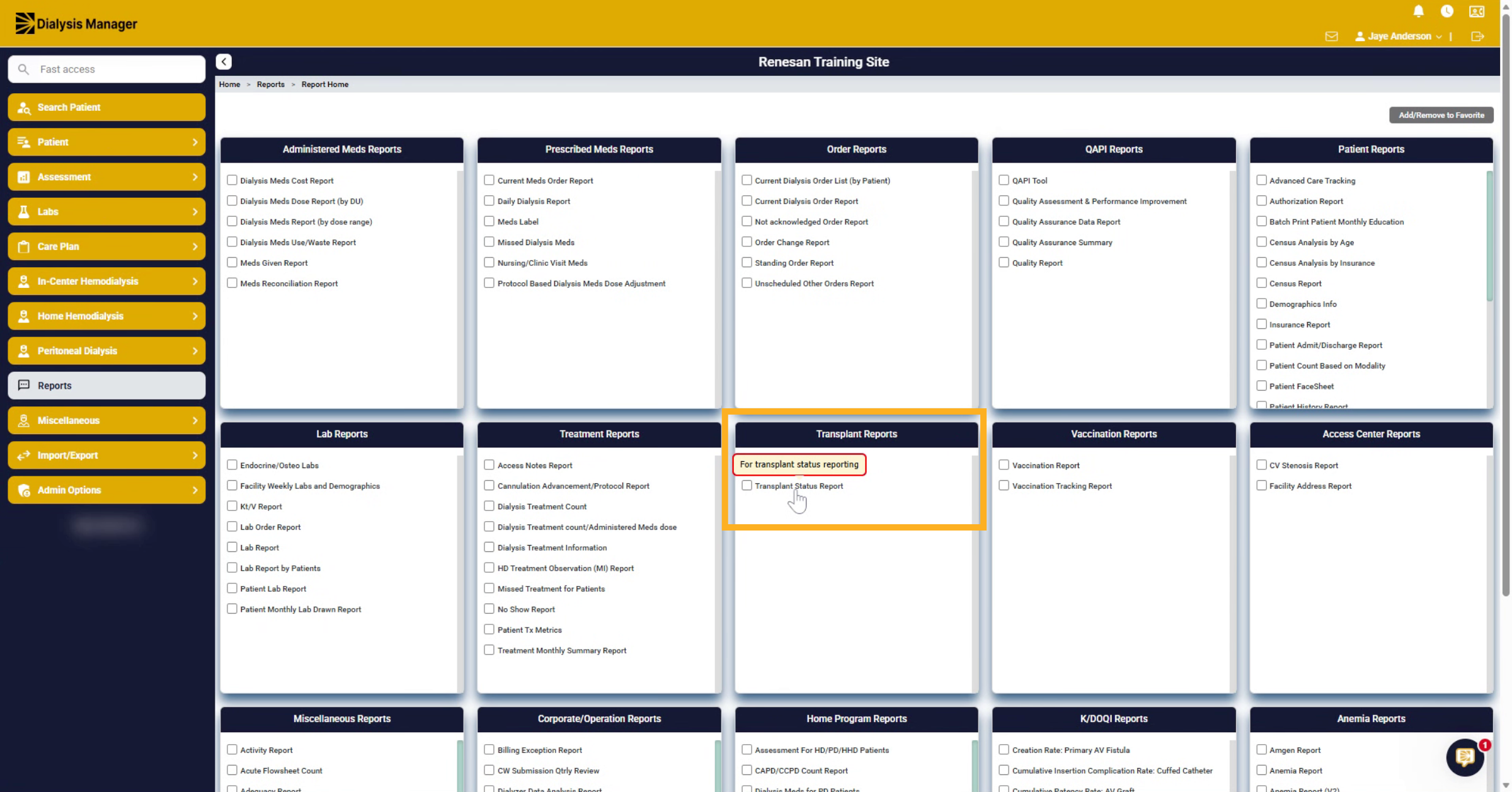
Task: Click the clock icon in header
Action: click(1447, 11)
